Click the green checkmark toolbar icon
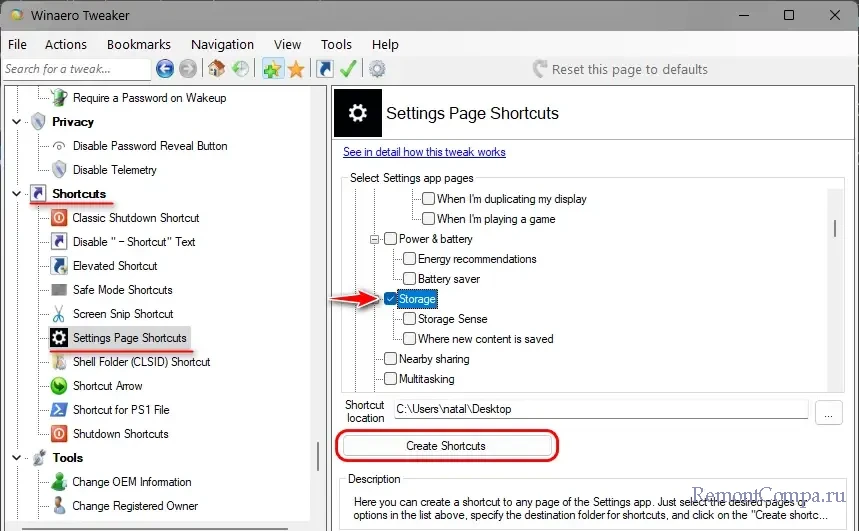This screenshot has height=531, width=859. [x=348, y=69]
